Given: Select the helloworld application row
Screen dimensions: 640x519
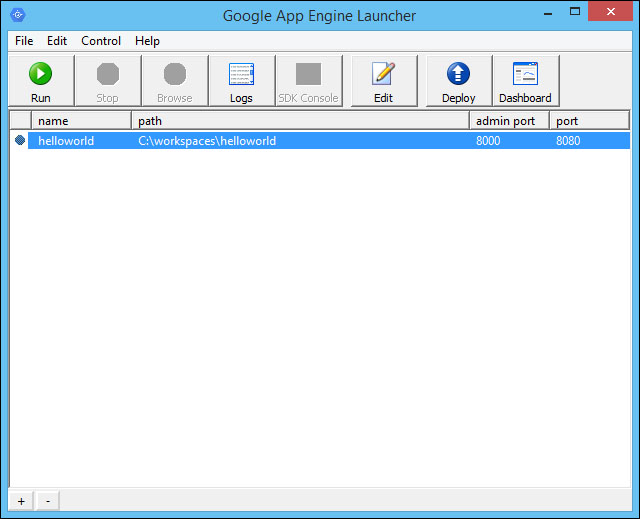Looking at the screenshot, I should pyautogui.click(x=329, y=140).
